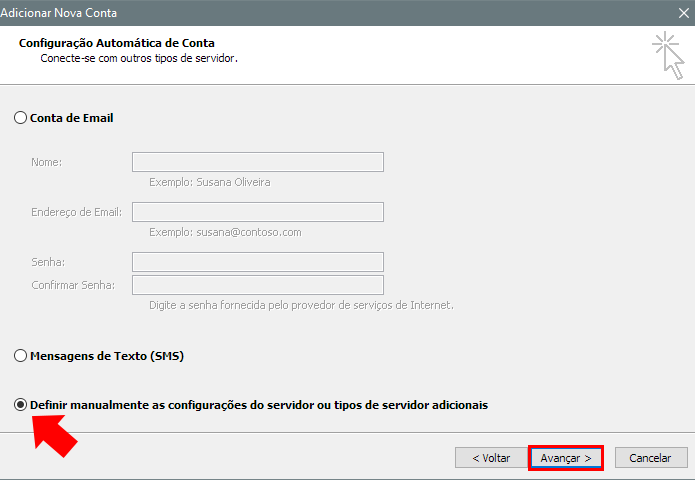The image size is (695, 480).
Task: Click the 'Nome:' label
Action: tap(47, 162)
